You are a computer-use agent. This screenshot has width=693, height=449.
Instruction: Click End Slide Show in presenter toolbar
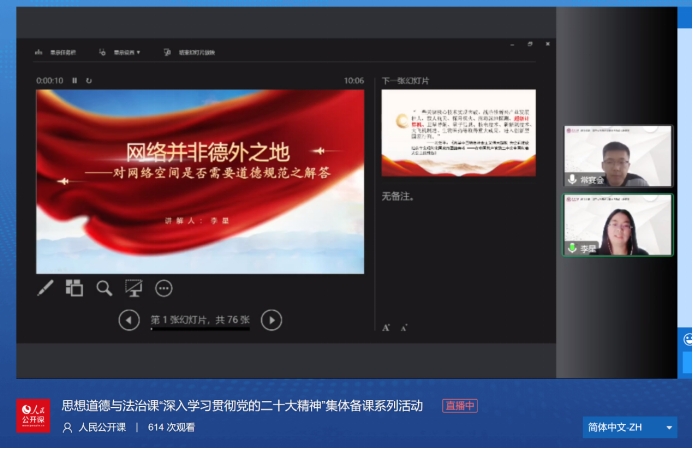coord(190,52)
